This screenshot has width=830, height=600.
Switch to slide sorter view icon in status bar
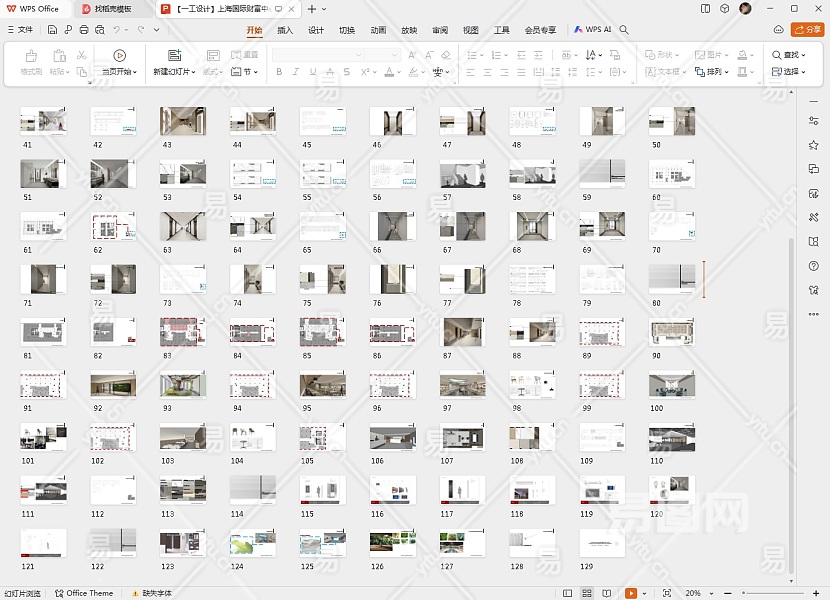click(587, 593)
